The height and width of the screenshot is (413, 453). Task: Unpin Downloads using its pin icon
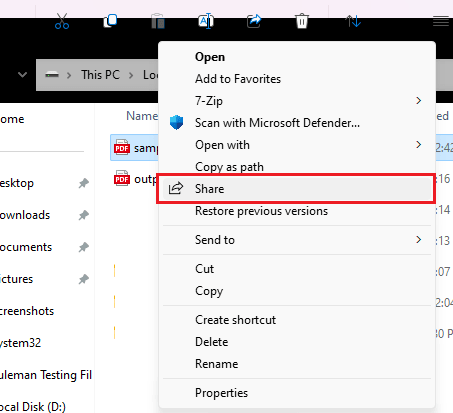coord(83,215)
